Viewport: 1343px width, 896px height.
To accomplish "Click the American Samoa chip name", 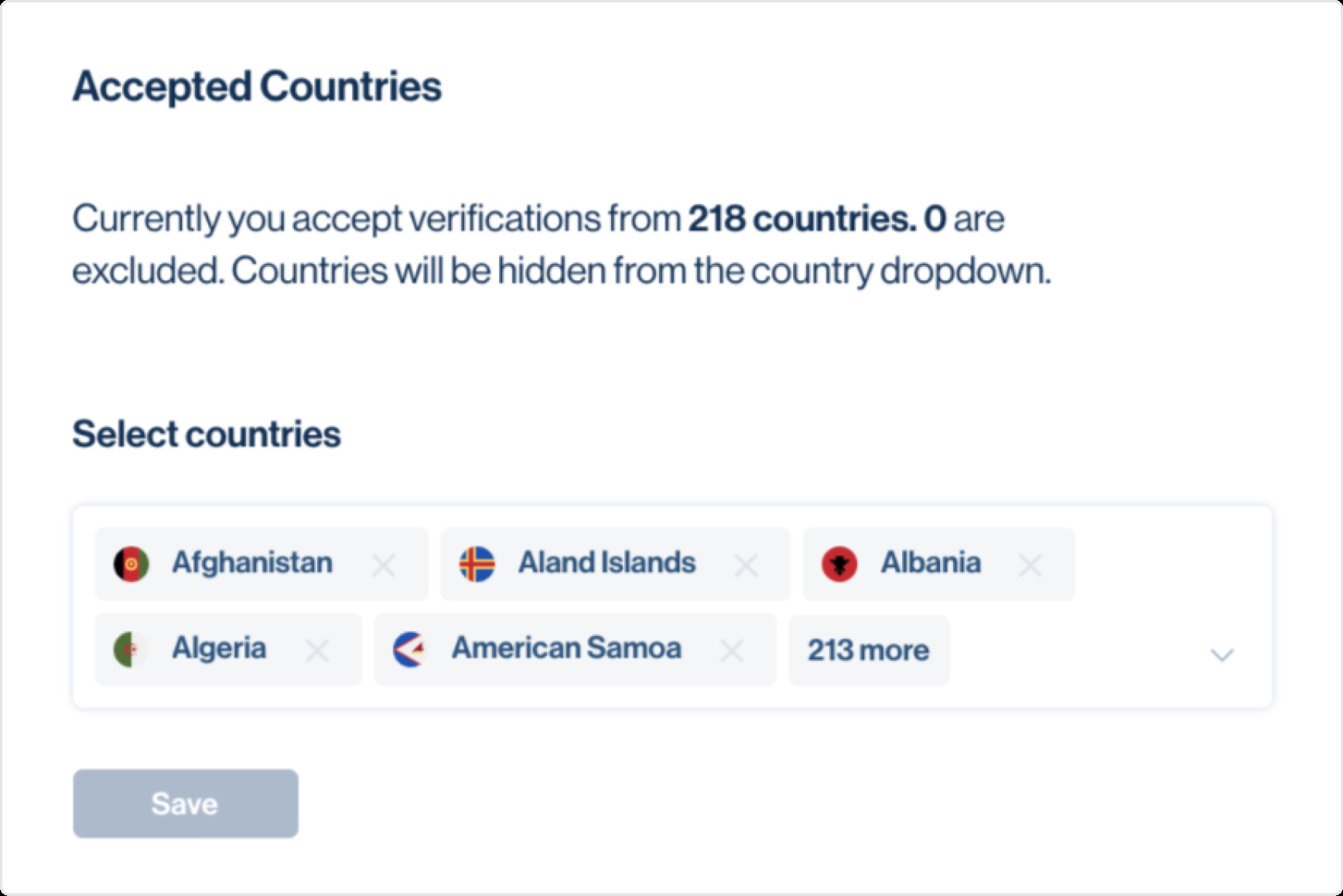I will tap(566, 648).
